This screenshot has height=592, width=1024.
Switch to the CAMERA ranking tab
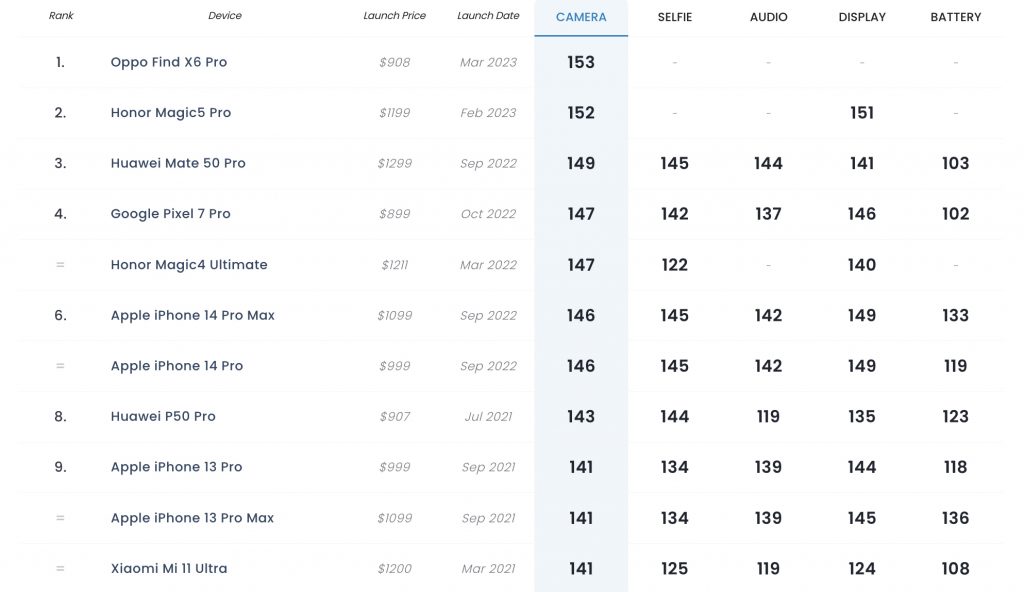tap(581, 17)
